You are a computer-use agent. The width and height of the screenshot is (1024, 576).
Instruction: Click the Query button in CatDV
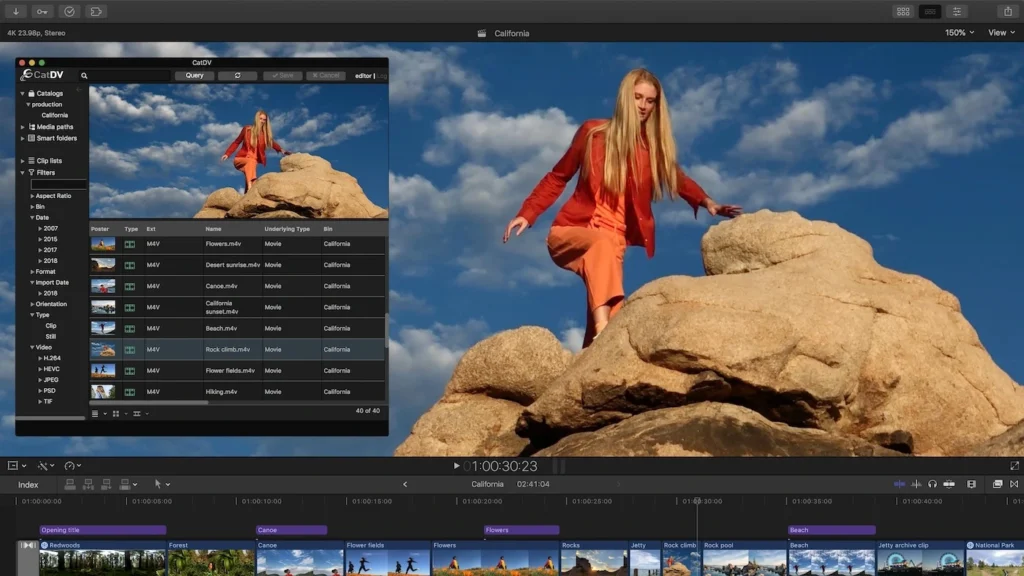tap(193, 75)
